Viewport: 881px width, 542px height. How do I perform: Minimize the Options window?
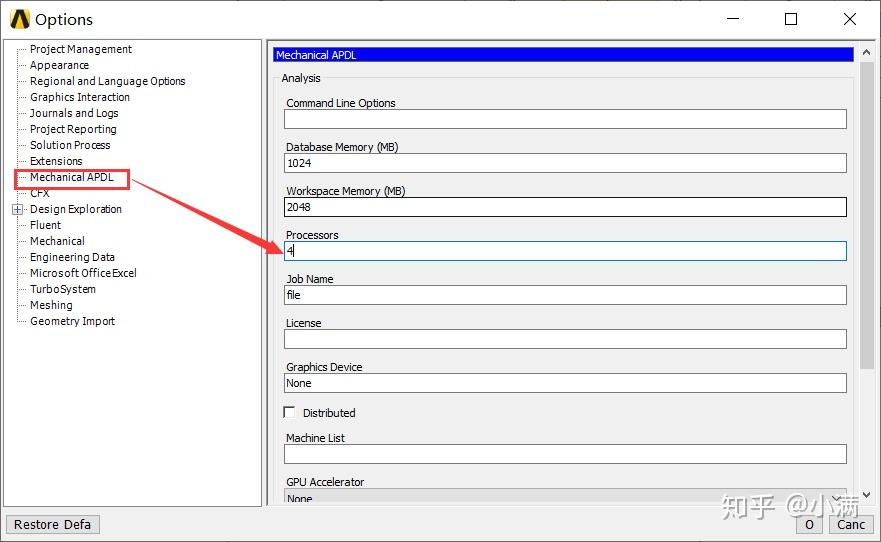733,19
